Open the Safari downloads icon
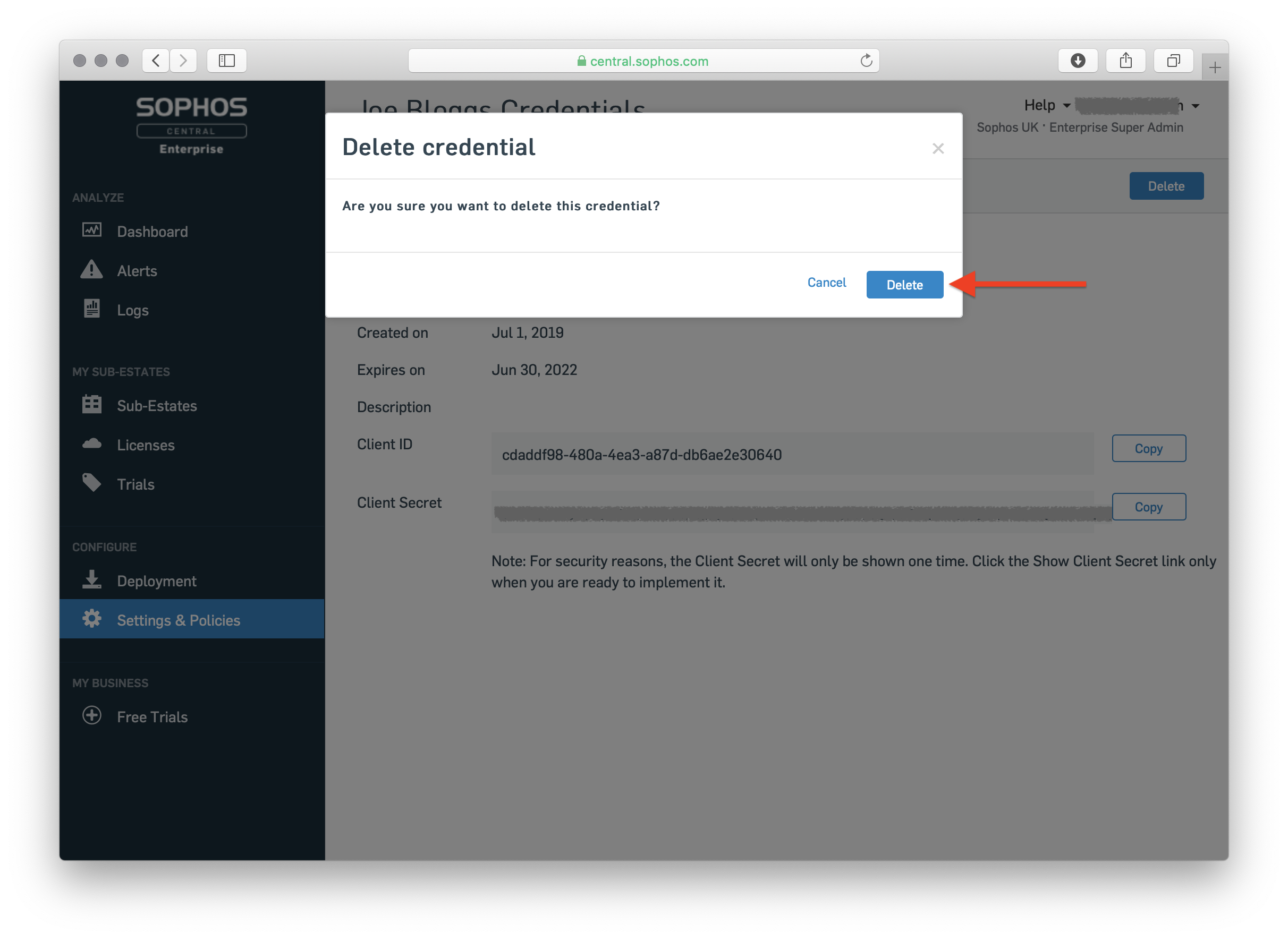This screenshot has height=939, width=1288. click(x=1077, y=60)
